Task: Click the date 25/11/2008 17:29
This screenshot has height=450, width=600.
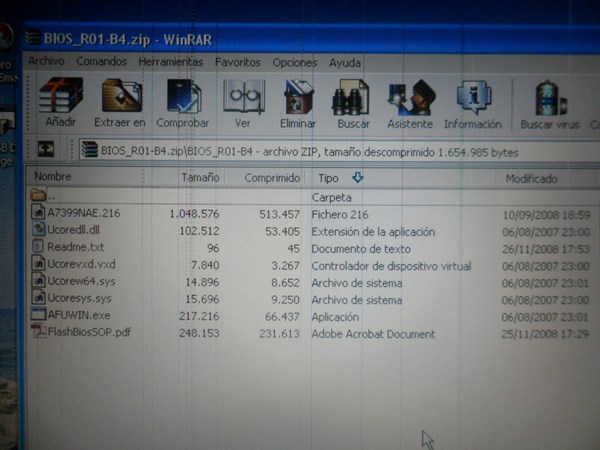Action: pyautogui.click(x=545, y=334)
